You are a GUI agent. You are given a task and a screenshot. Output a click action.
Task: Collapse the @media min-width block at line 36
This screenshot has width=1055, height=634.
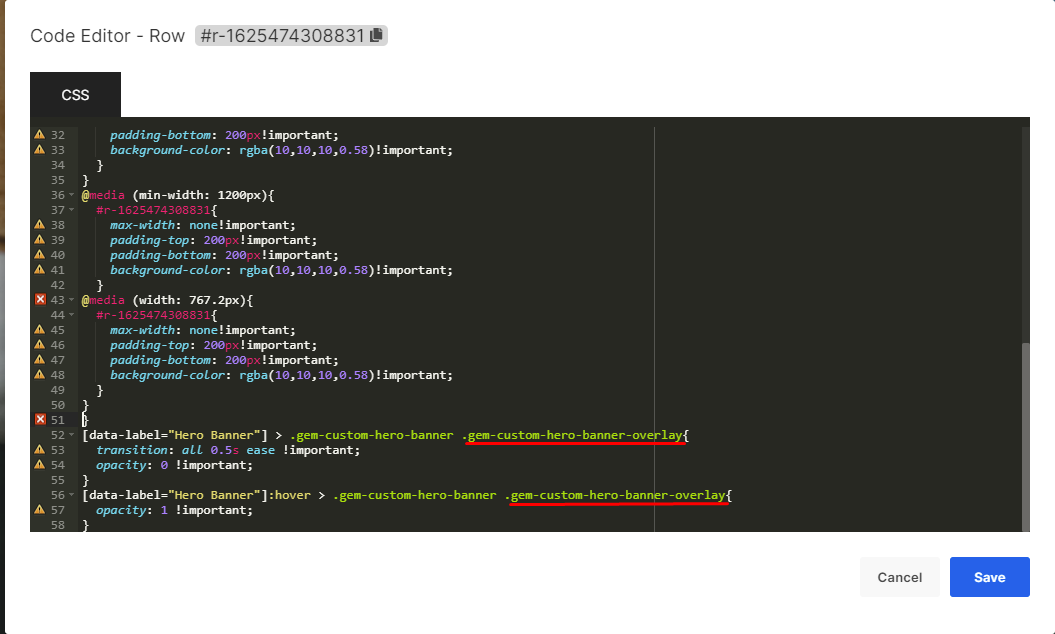coord(71,195)
